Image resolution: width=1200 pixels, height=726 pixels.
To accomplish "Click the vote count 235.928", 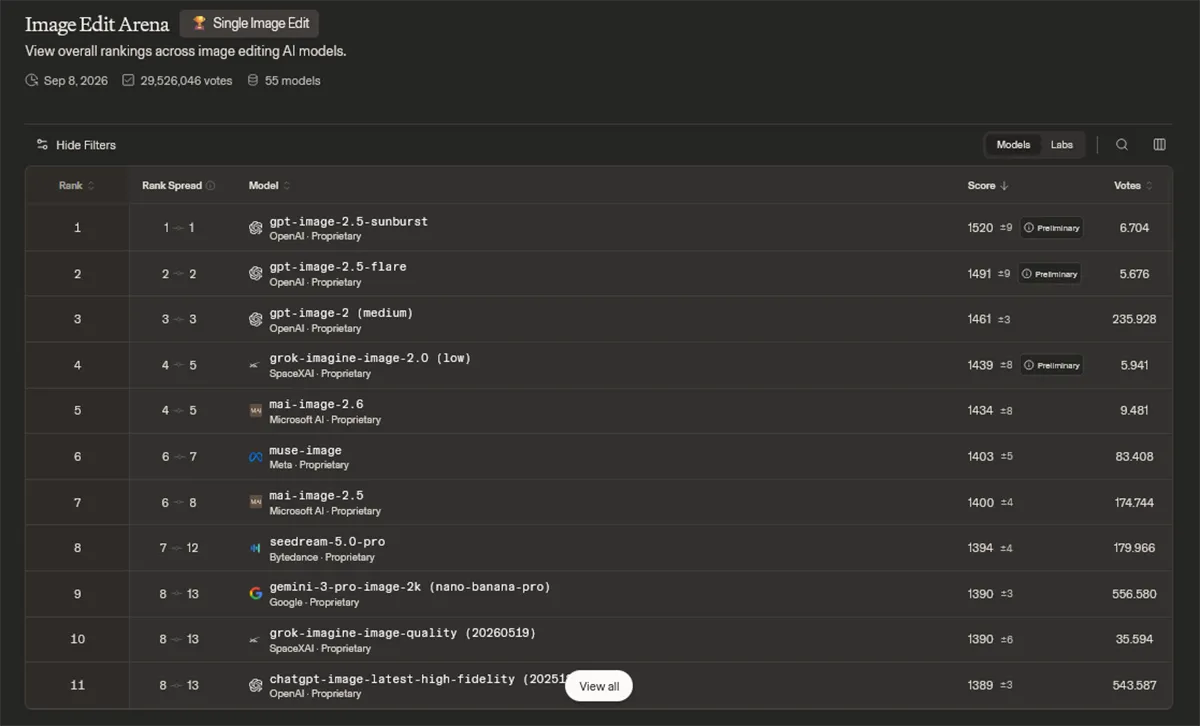I will [x=1134, y=319].
